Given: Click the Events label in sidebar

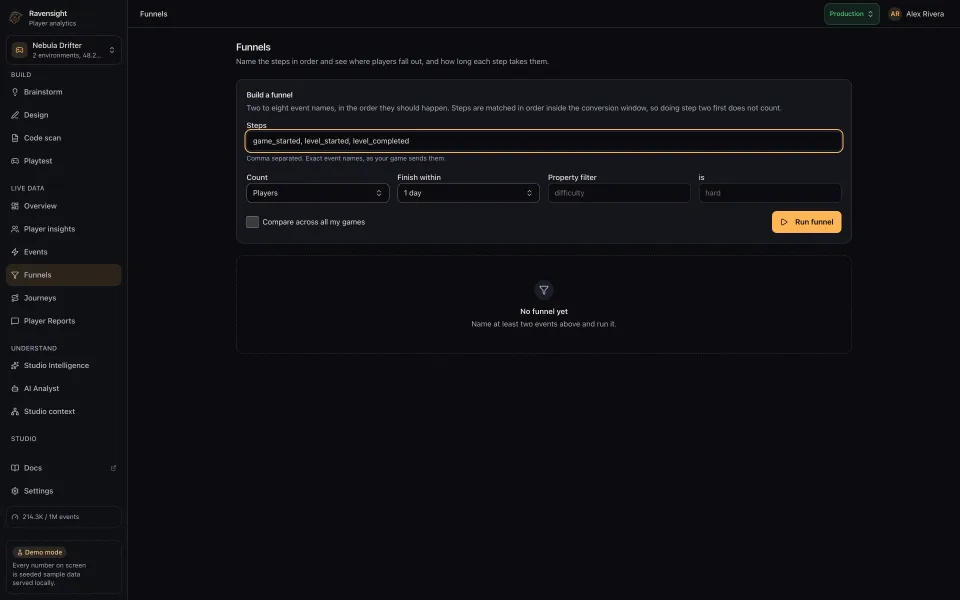Looking at the screenshot, I should 36,252.
